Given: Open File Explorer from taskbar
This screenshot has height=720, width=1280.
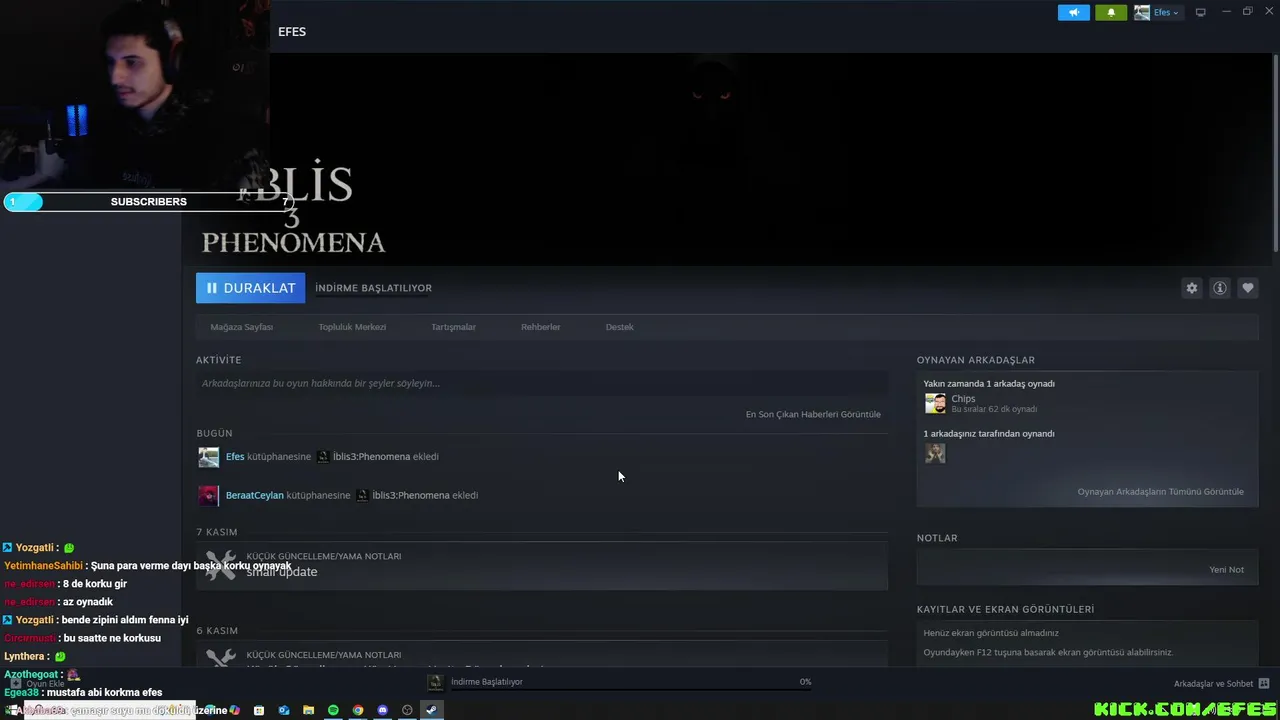Looking at the screenshot, I should tap(308, 710).
